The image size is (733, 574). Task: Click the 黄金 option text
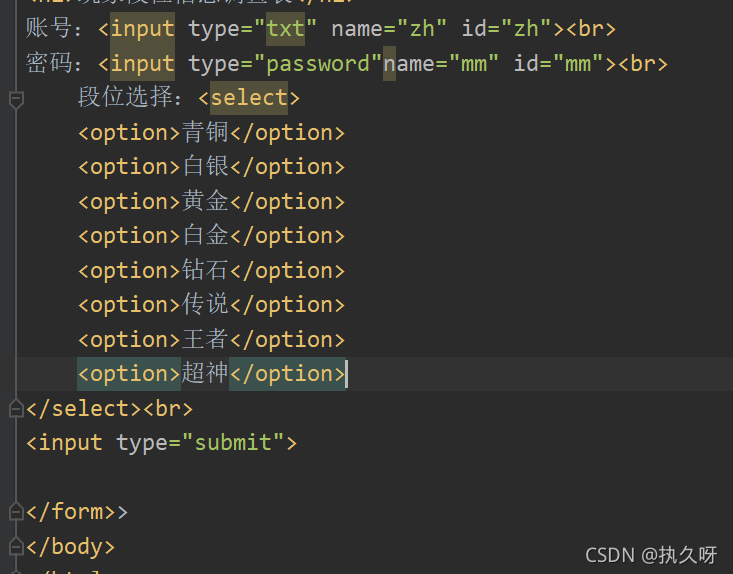tap(205, 202)
